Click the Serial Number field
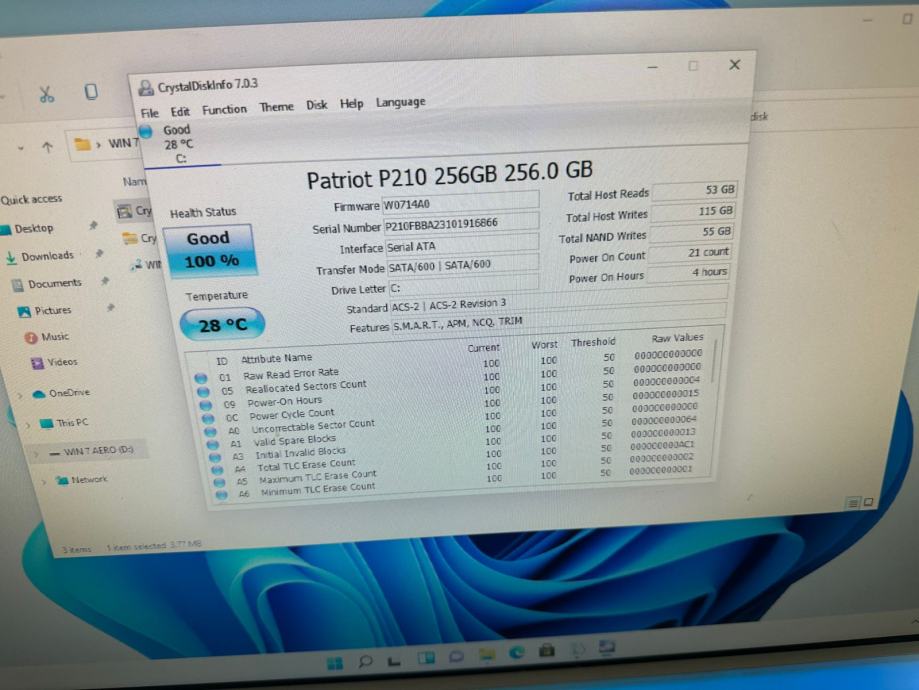The image size is (919, 690). [461, 223]
